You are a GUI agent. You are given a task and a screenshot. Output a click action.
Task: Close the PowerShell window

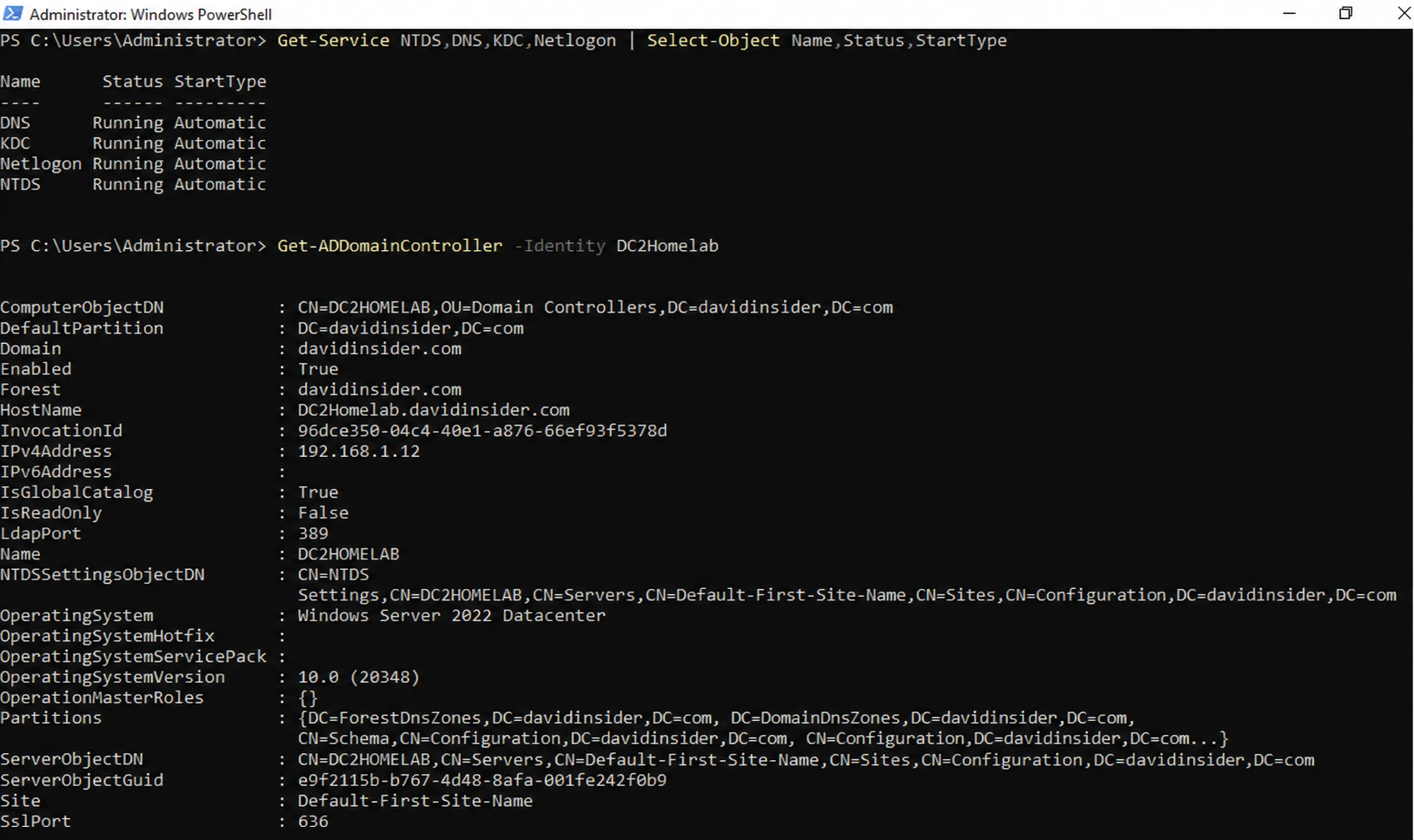pos(1403,13)
